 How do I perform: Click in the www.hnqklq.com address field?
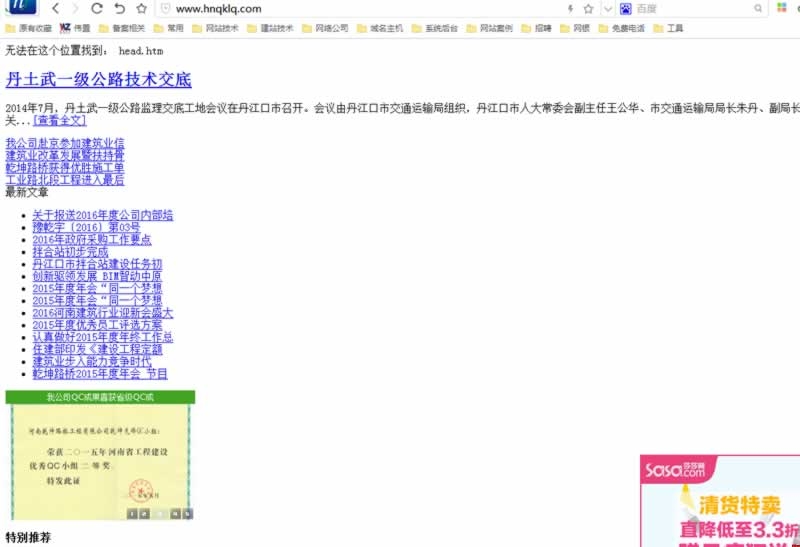coord(350,8)
